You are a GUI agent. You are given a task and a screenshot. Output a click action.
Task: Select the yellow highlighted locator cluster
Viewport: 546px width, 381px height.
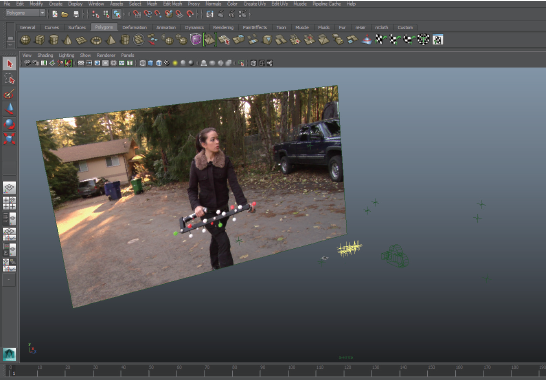point(350,248)
